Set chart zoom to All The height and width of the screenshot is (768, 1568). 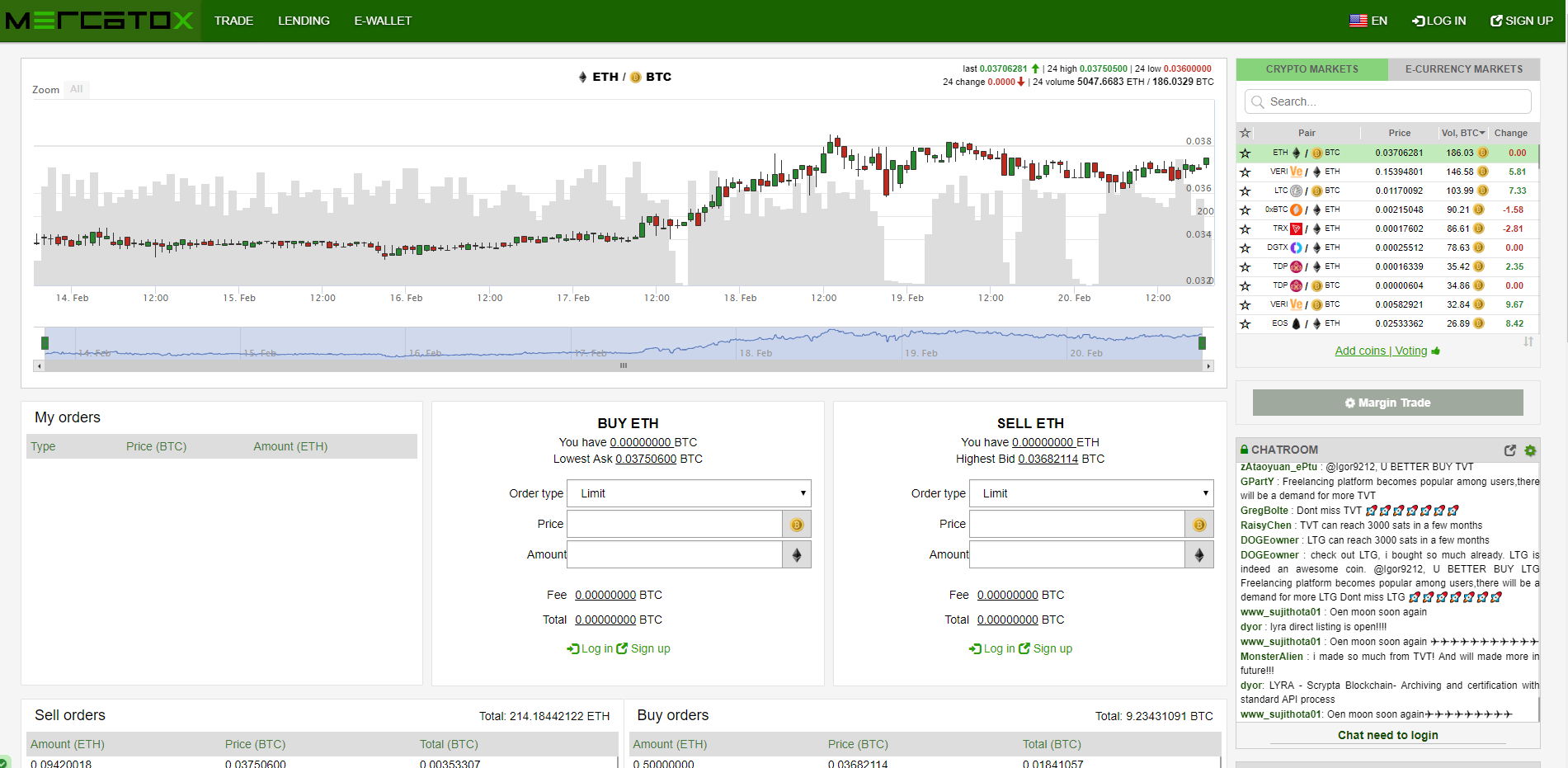(77, 89)
